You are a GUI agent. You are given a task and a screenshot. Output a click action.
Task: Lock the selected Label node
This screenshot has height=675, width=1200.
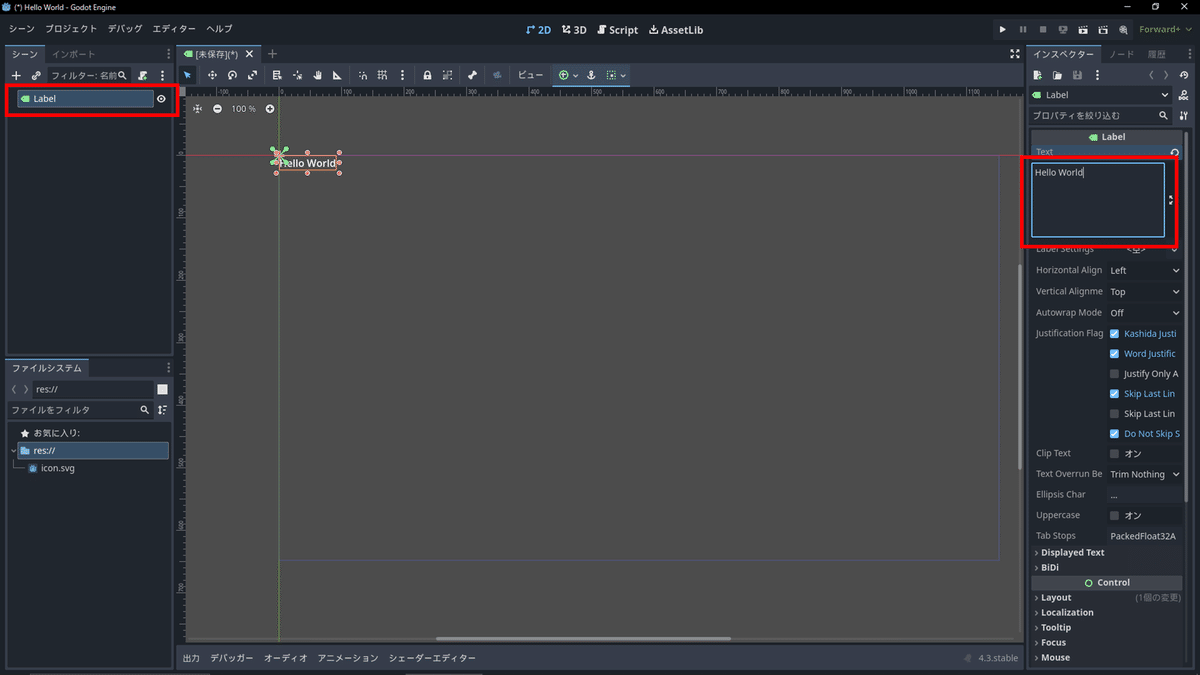click(x=428, y=75)
